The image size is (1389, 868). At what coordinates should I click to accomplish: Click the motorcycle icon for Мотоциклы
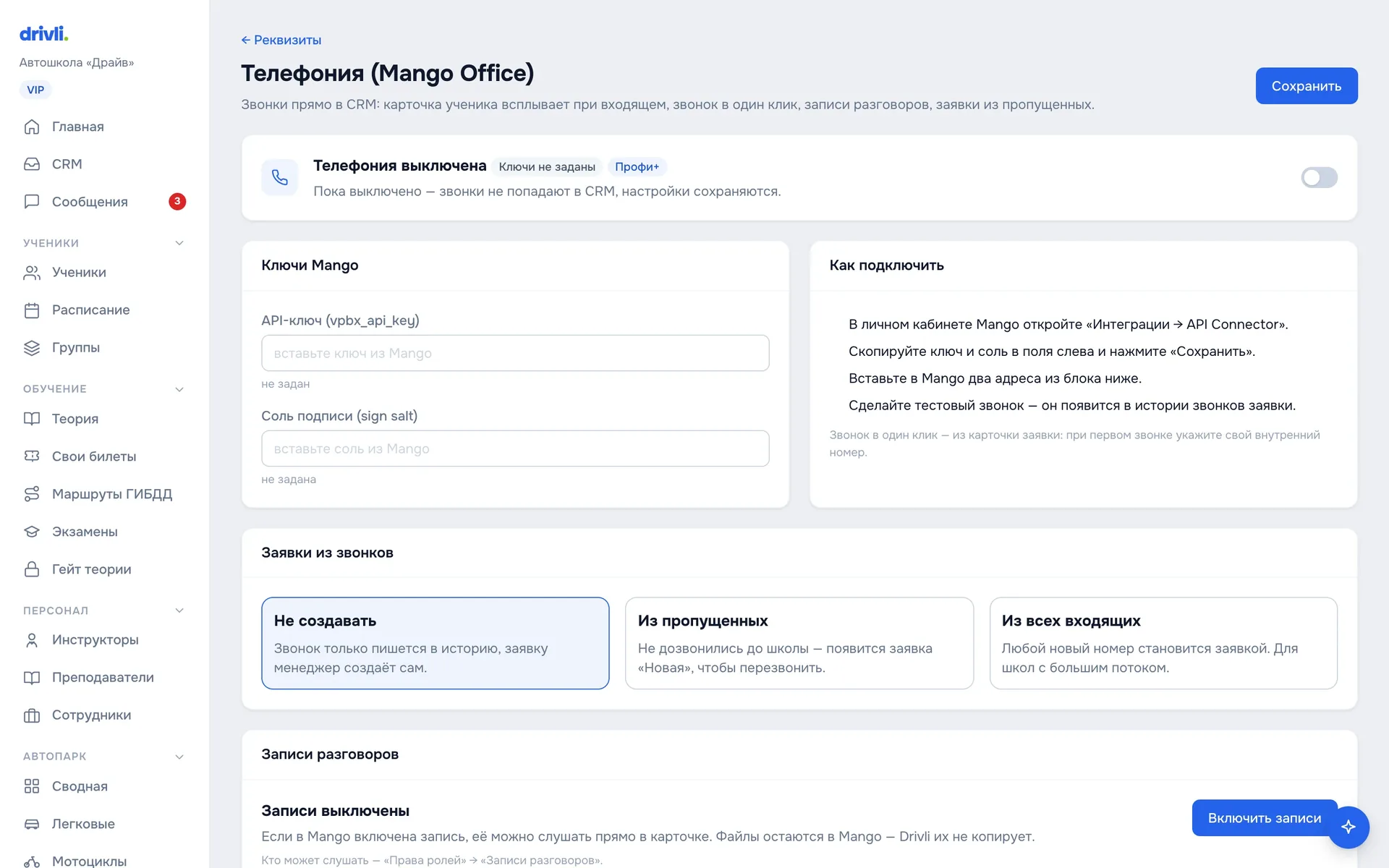32,861
